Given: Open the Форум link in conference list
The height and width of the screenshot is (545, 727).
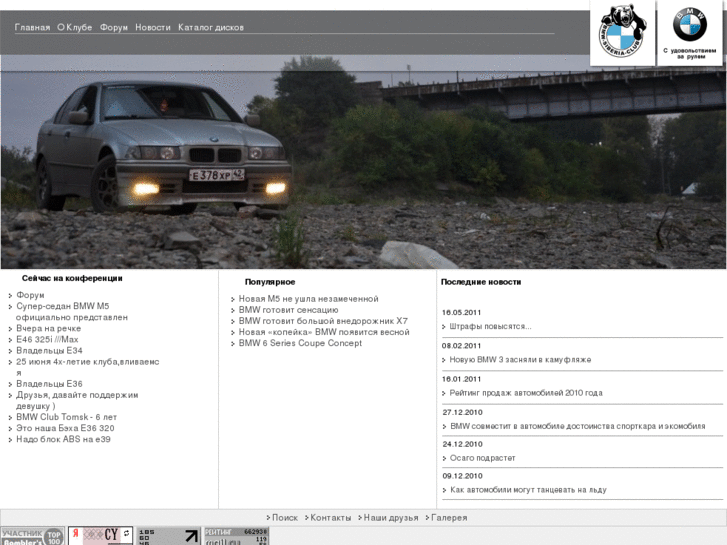Looking at the screenshot, I should (30, 295).
